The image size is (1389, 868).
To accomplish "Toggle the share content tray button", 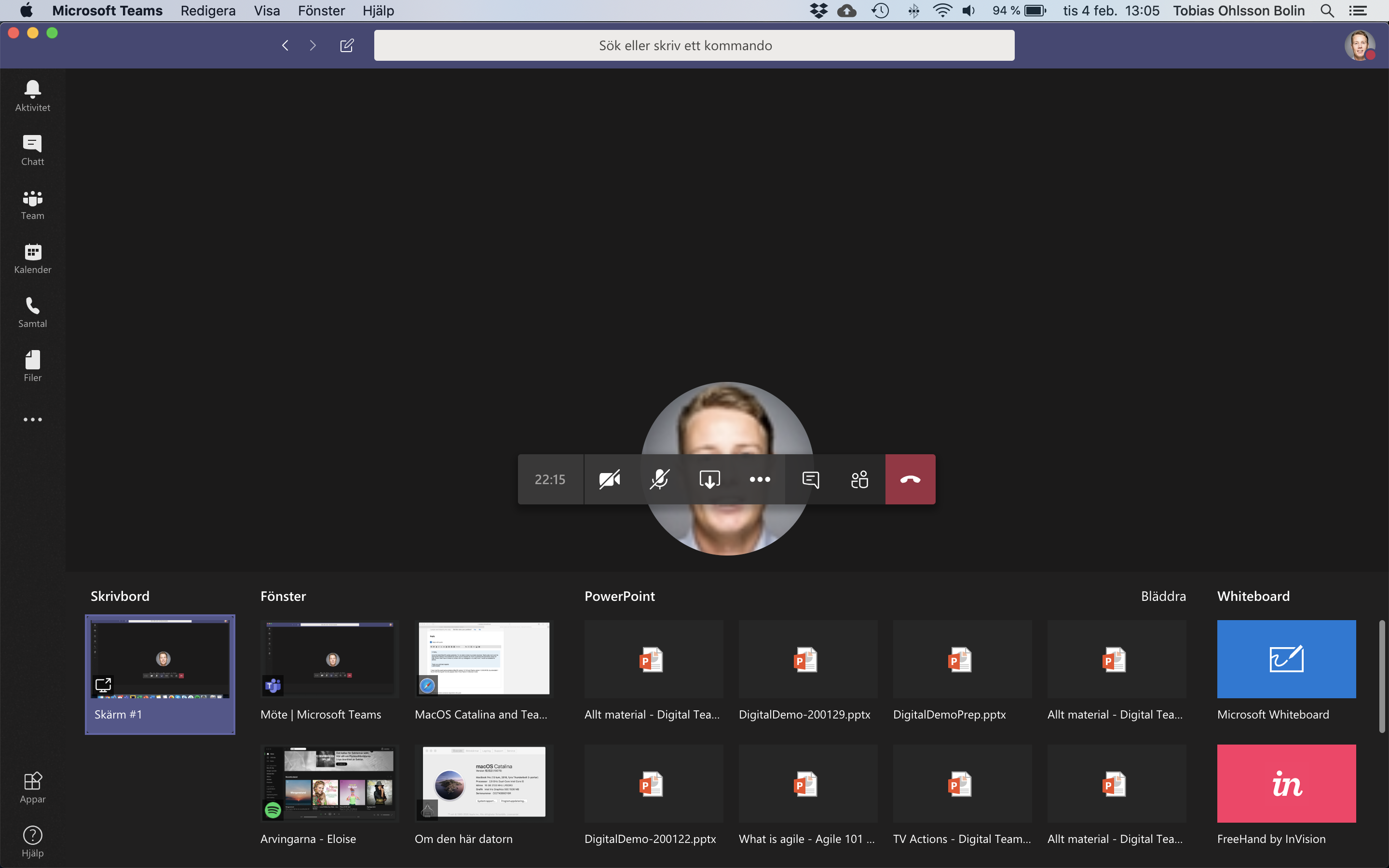I will 710,479.
